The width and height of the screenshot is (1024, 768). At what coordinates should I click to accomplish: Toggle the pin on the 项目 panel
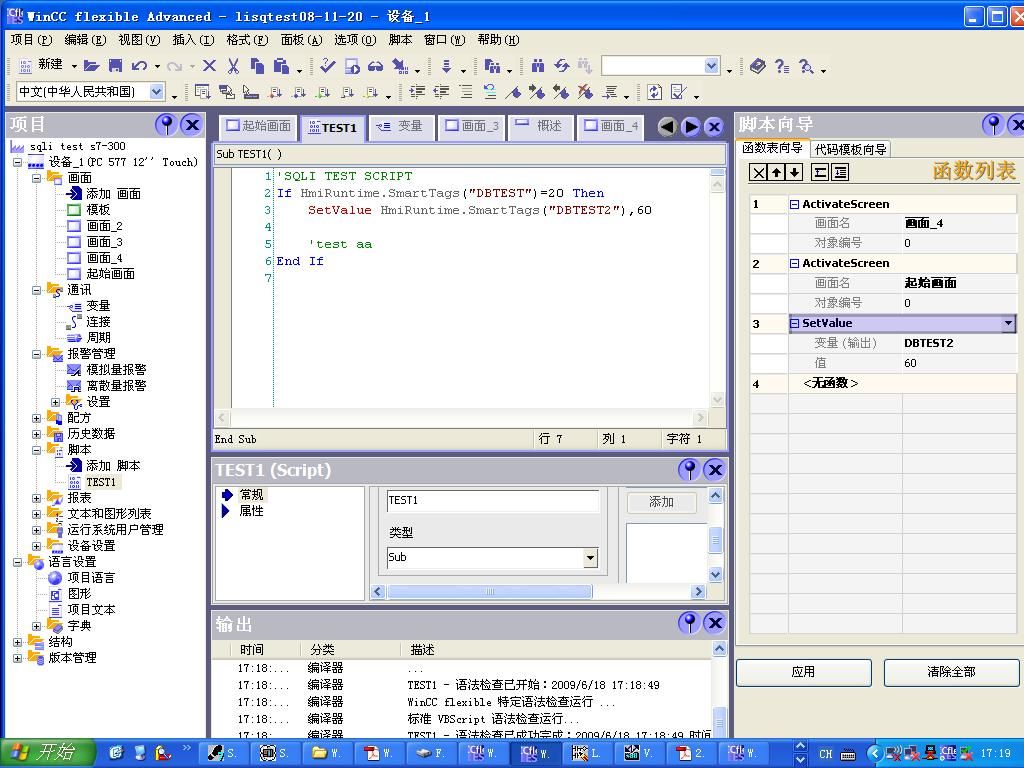point(167,124)
